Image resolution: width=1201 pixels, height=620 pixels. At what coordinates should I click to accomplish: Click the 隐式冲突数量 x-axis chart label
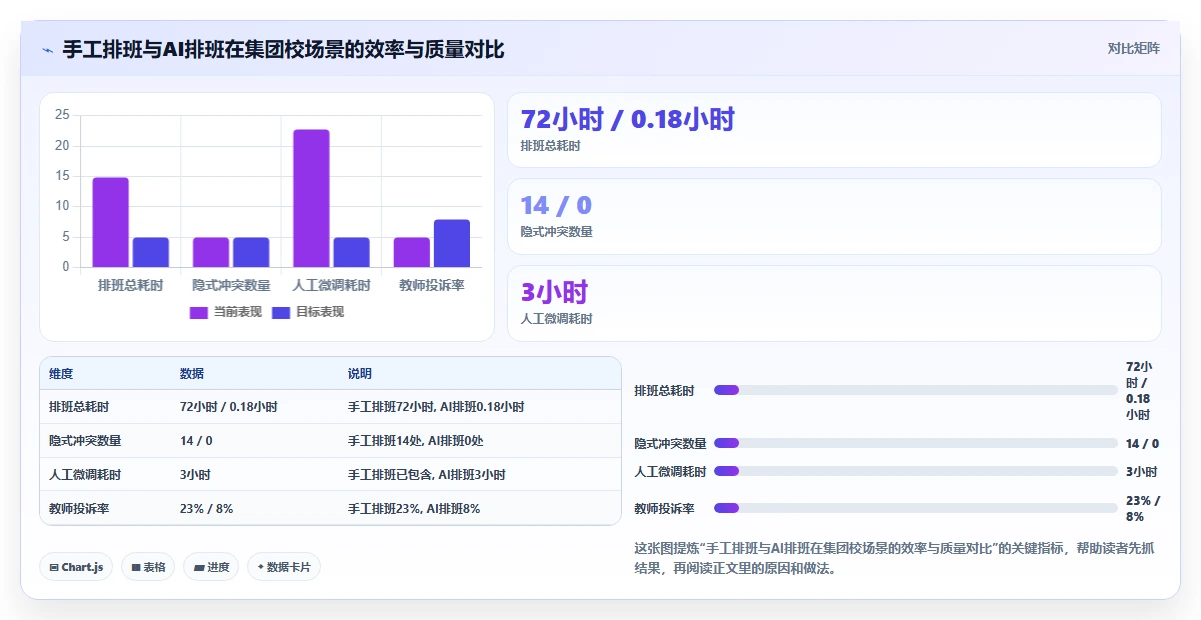[x=231, y=286]
